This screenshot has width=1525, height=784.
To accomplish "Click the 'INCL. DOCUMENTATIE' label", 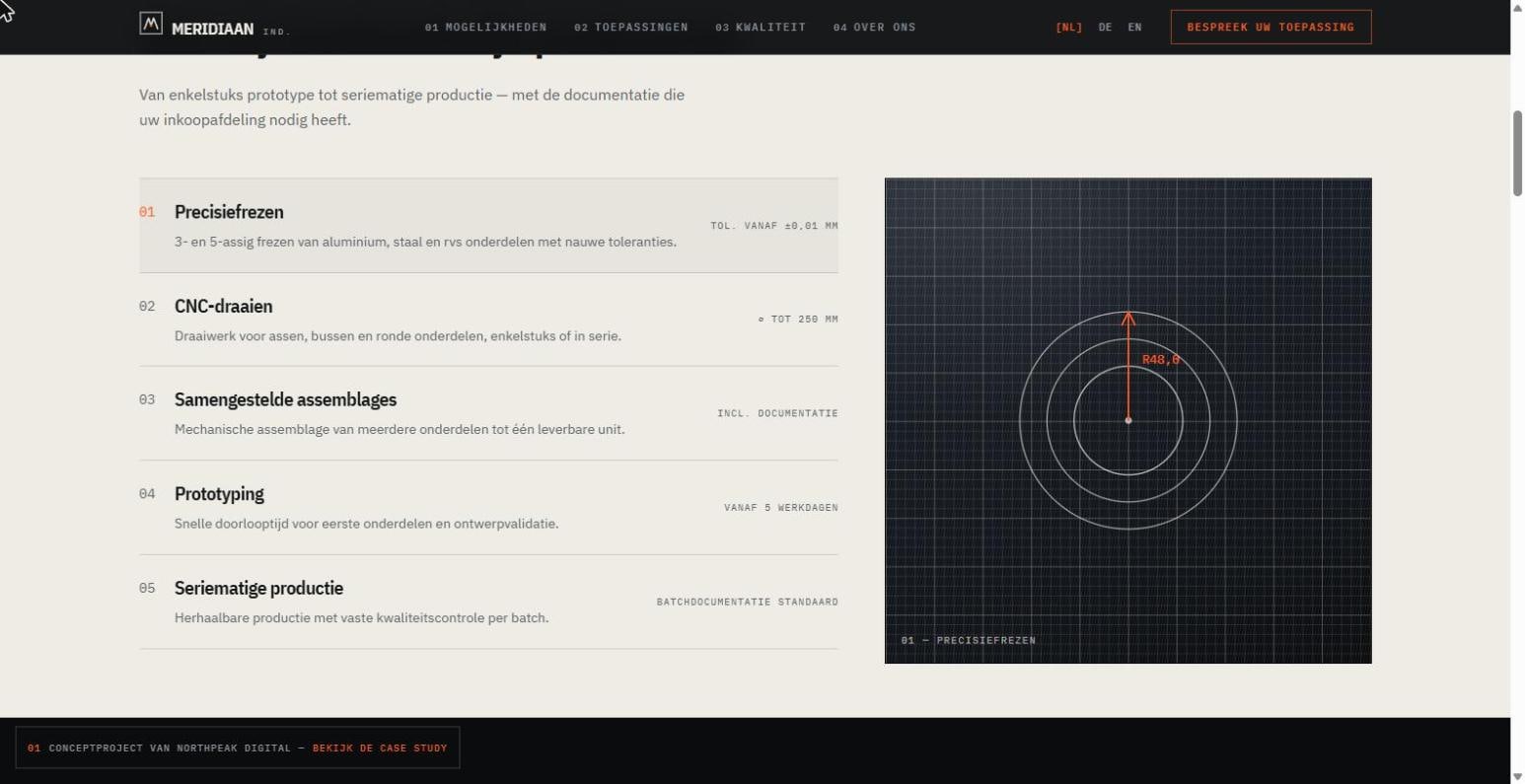I will [777, 413].
